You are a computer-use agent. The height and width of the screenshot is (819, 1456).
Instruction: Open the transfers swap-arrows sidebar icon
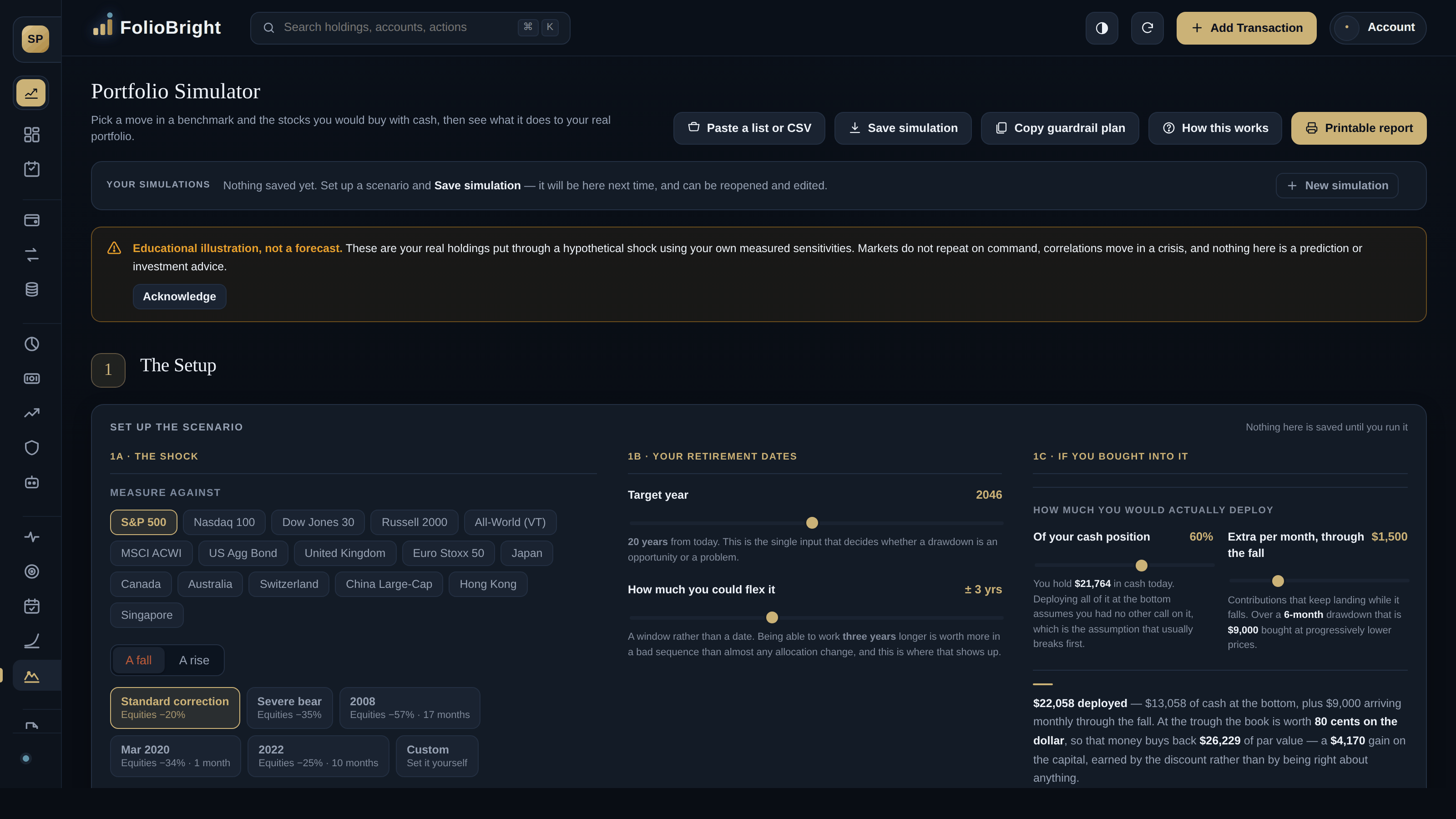tap(32, 255)
